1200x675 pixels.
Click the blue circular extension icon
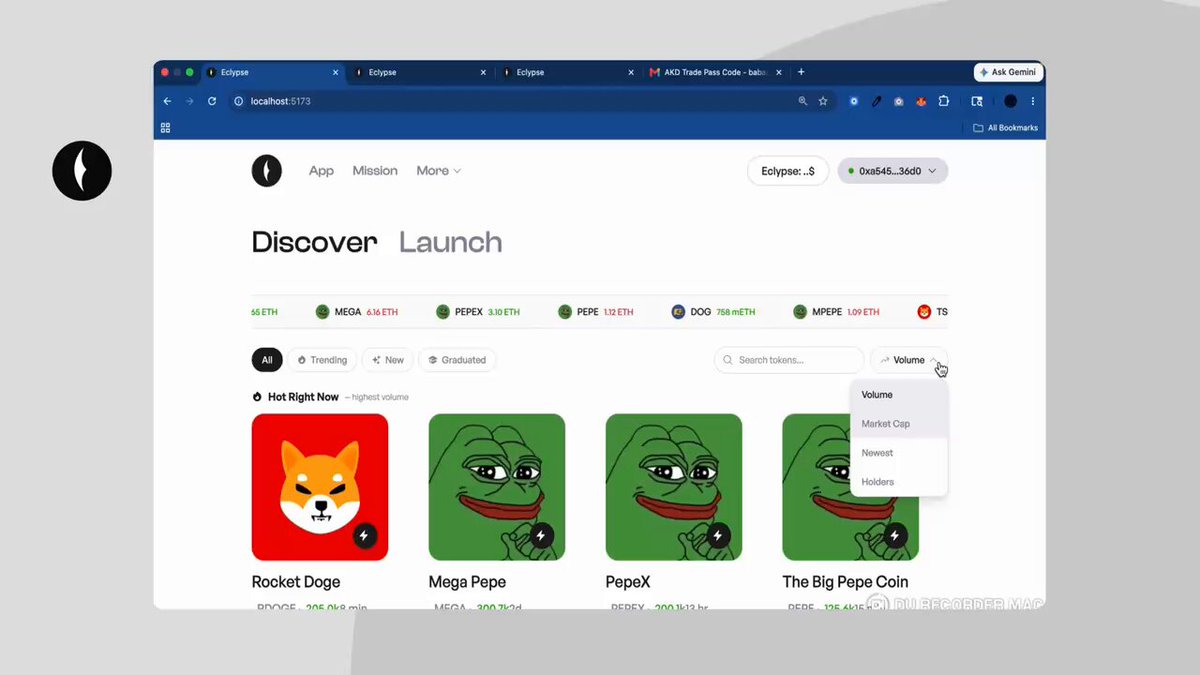coord(854,101)
